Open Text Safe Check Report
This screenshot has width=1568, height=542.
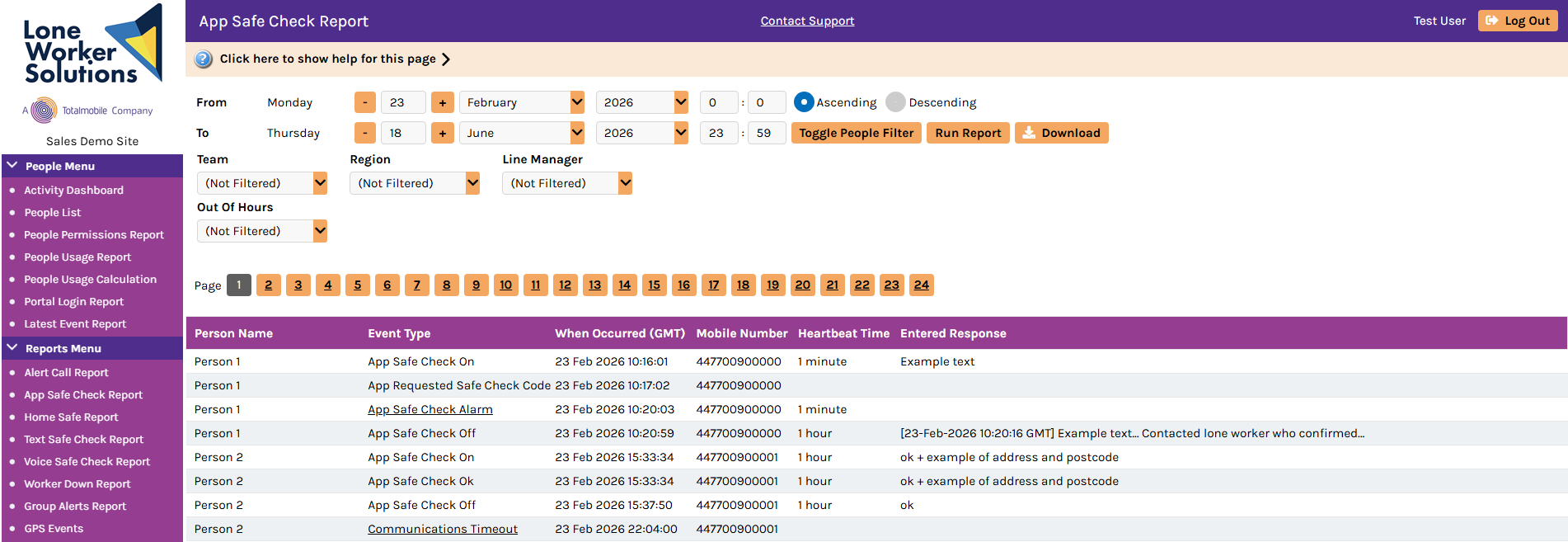pyautogui.click(x=83, y=440)
